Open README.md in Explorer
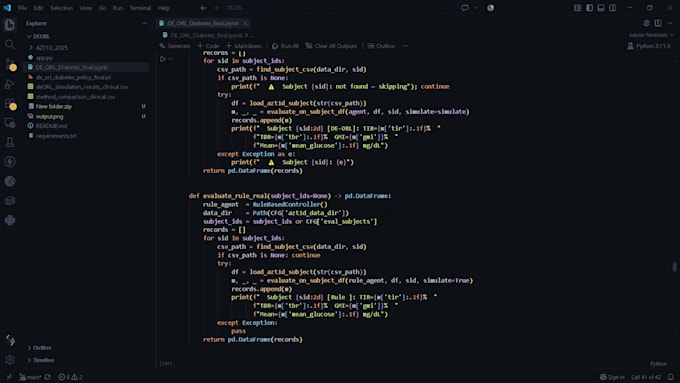This screenshot has width=680, height=383. tap(51, 126)
